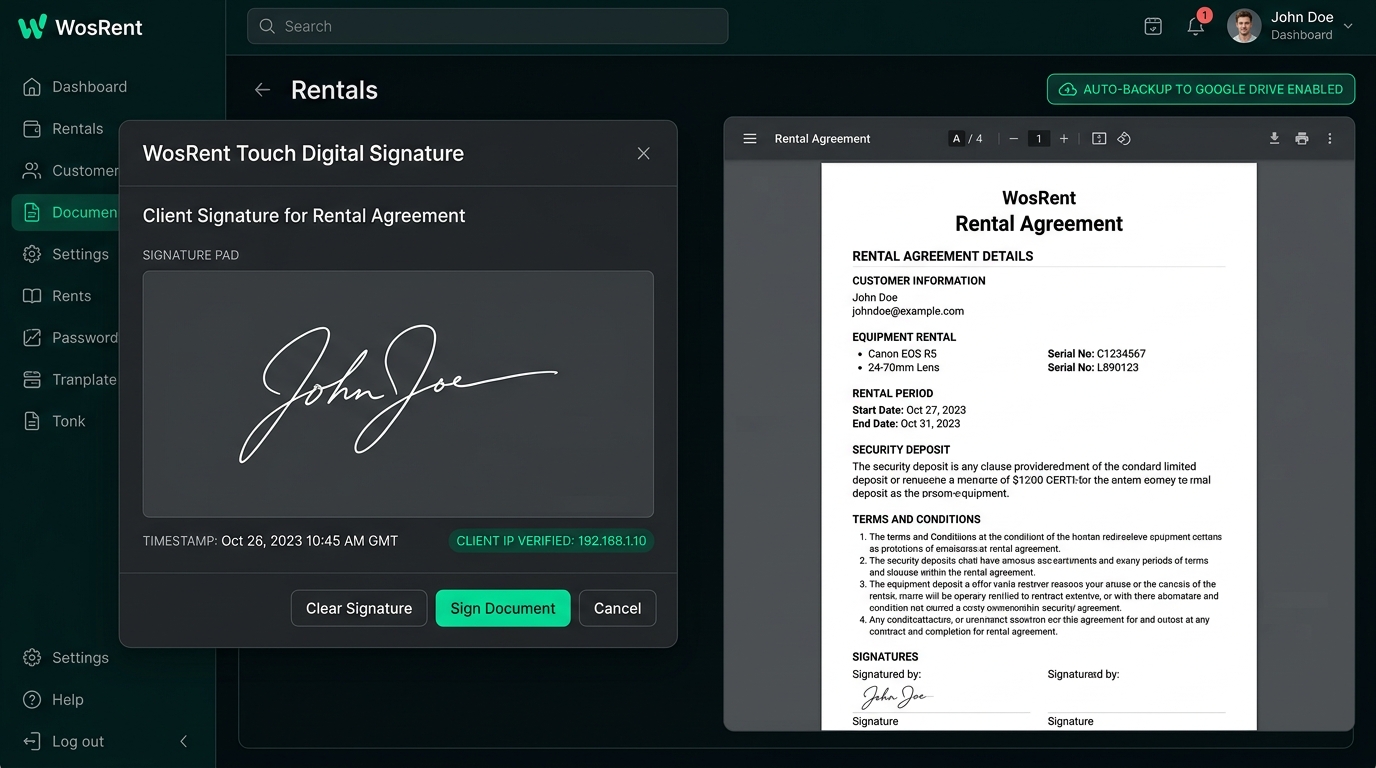Print the Rental Agreement PDF

pyautogui.click(x=1302, y=139)
